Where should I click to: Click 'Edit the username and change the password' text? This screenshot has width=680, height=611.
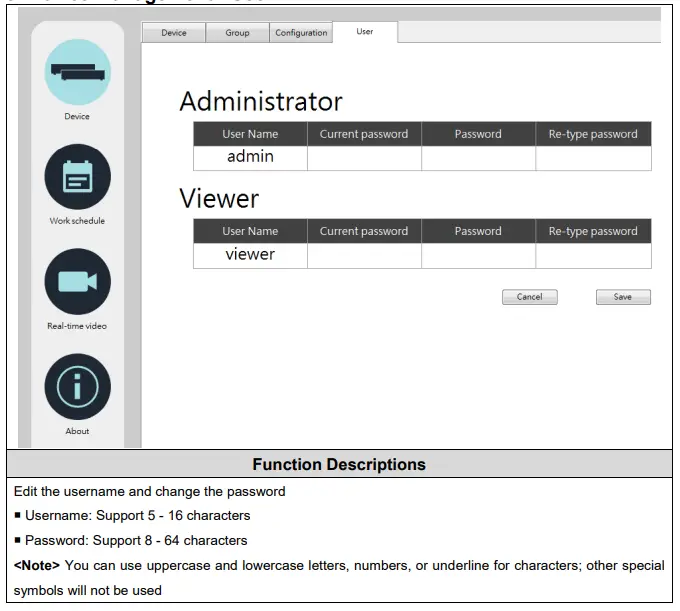(150, 491)
